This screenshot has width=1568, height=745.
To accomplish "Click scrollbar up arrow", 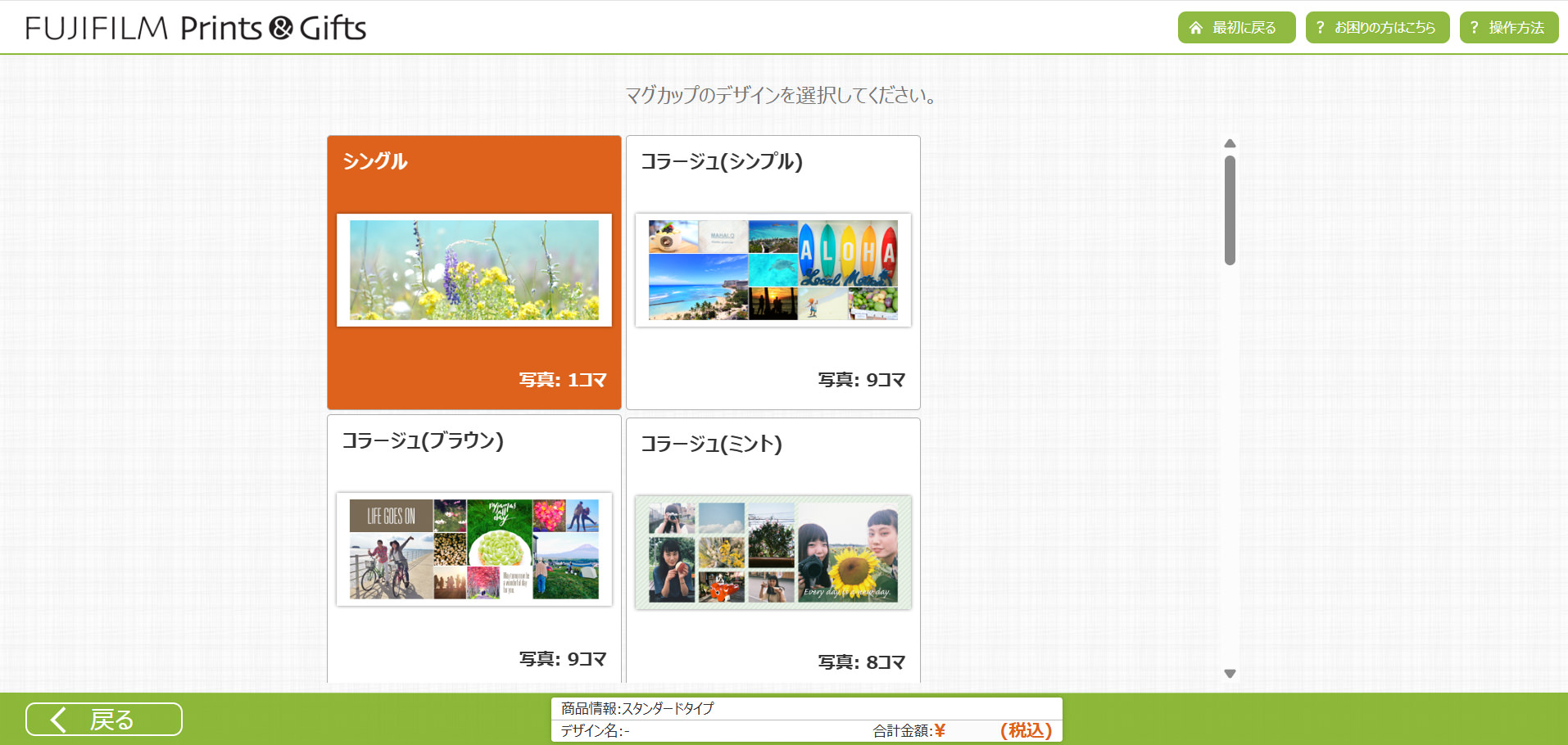I will [x=1230, y=143].
